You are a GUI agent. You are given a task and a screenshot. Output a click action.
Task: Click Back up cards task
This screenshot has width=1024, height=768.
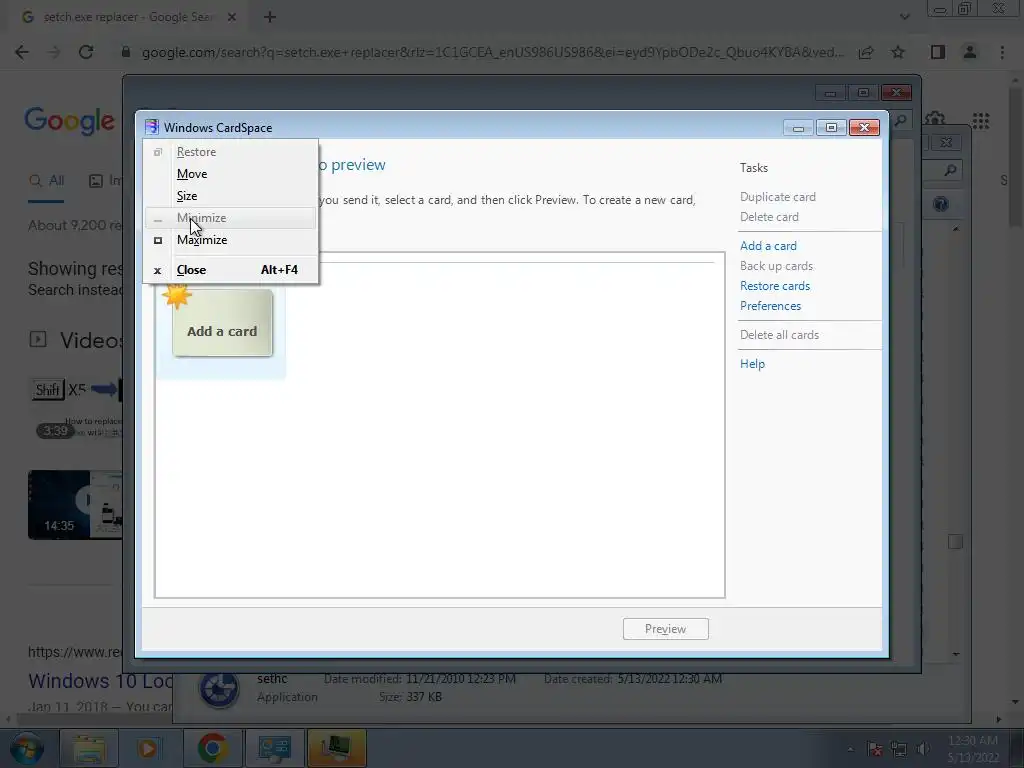pyautogui.click(x=776, y=266)
